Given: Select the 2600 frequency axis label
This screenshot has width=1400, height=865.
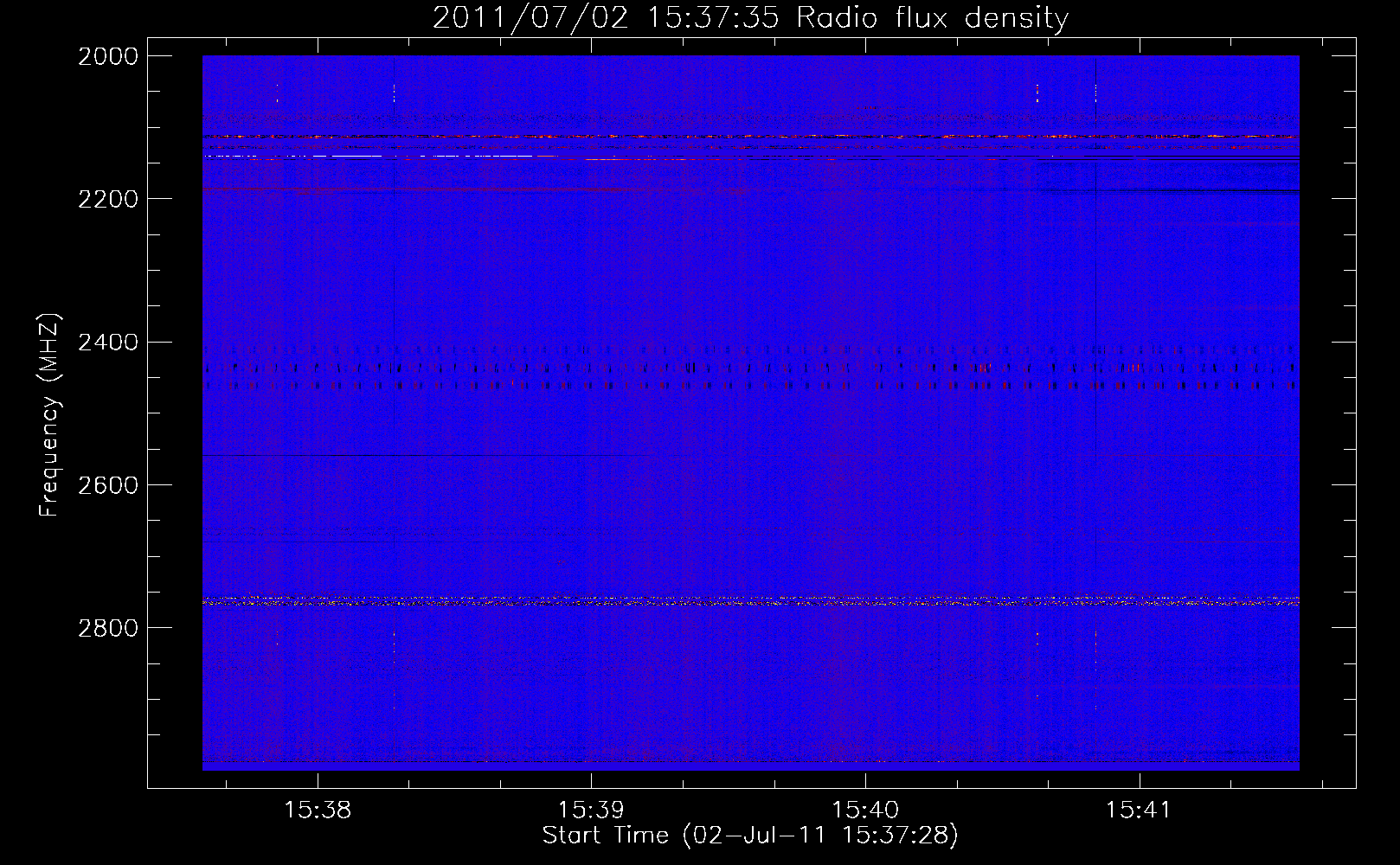Looking at the screenshot, I should click(108, 485).
